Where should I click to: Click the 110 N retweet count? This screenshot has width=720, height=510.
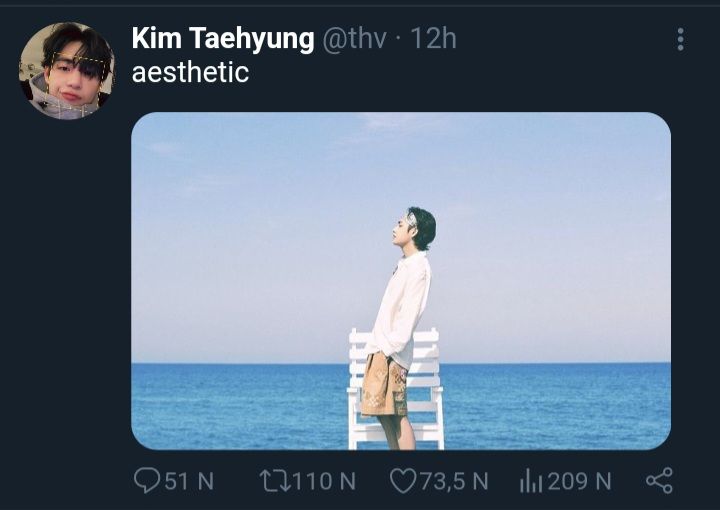click(324, 481)
